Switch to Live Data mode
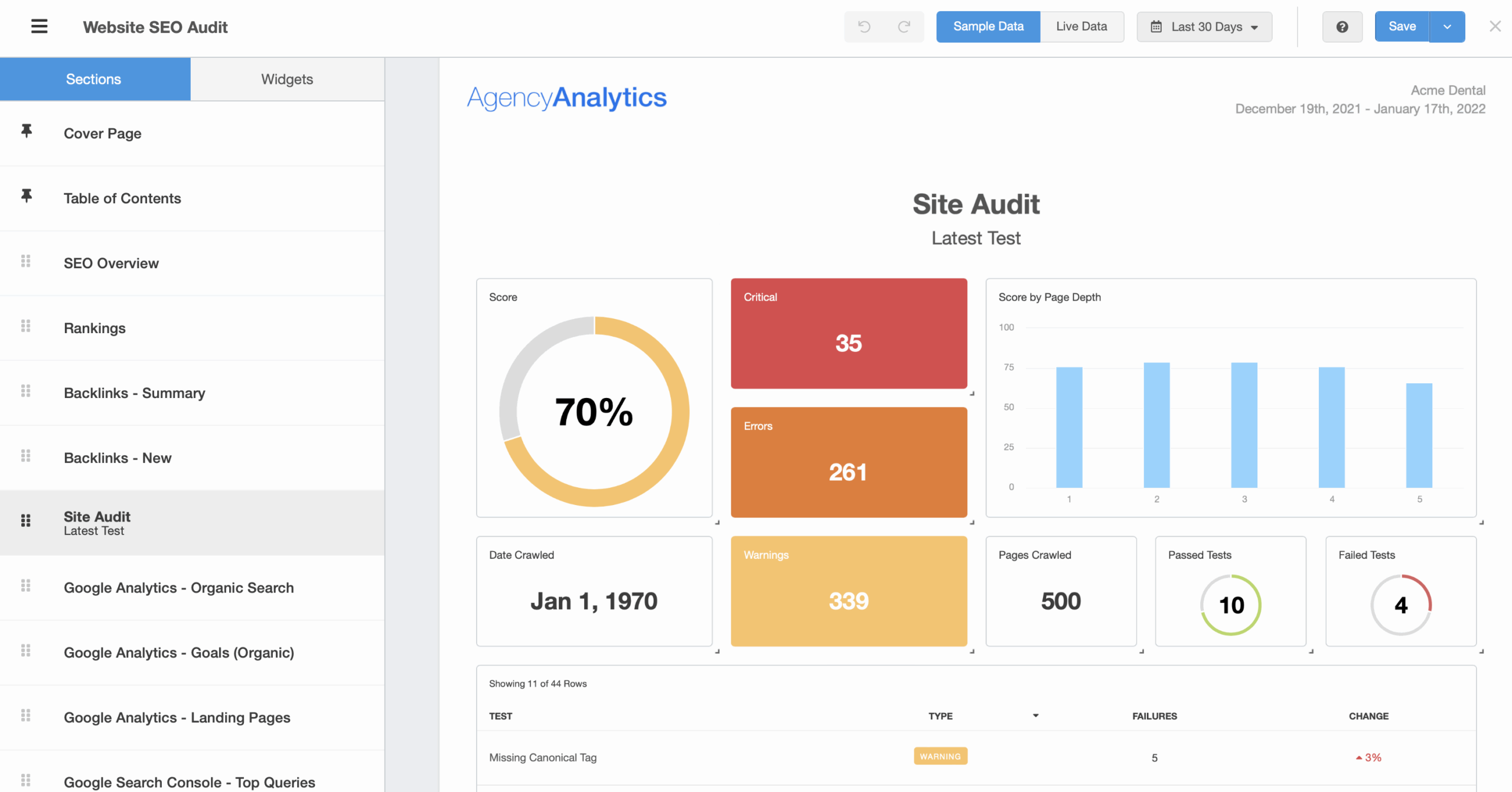1512x792 pixels. tap(1081, 27)
